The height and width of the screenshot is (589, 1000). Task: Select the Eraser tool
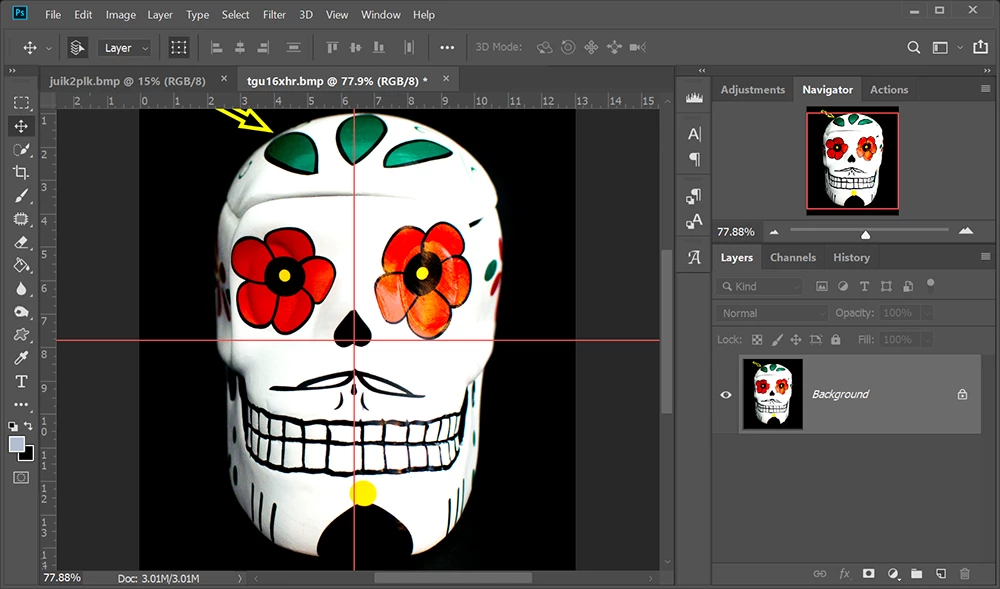21,242
